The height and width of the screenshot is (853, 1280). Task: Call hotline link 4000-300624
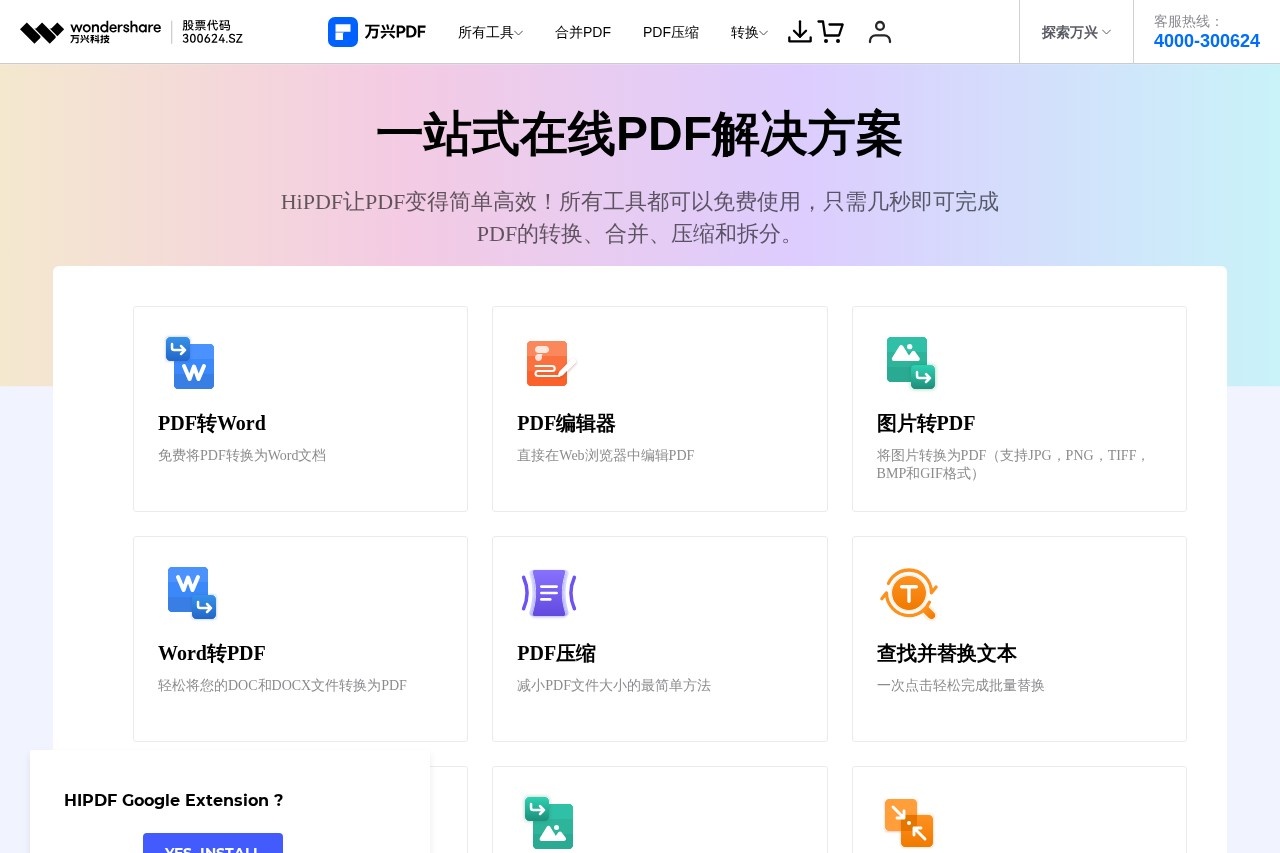pyautogui.click(x=1207, y=41)
